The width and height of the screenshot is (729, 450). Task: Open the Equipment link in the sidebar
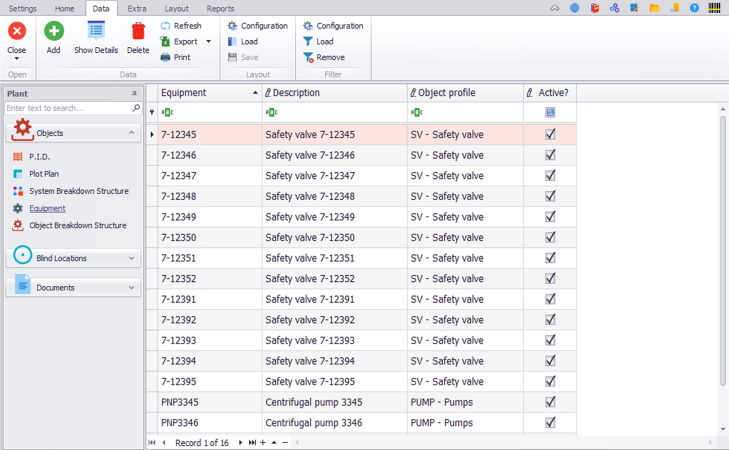point(47,208)
